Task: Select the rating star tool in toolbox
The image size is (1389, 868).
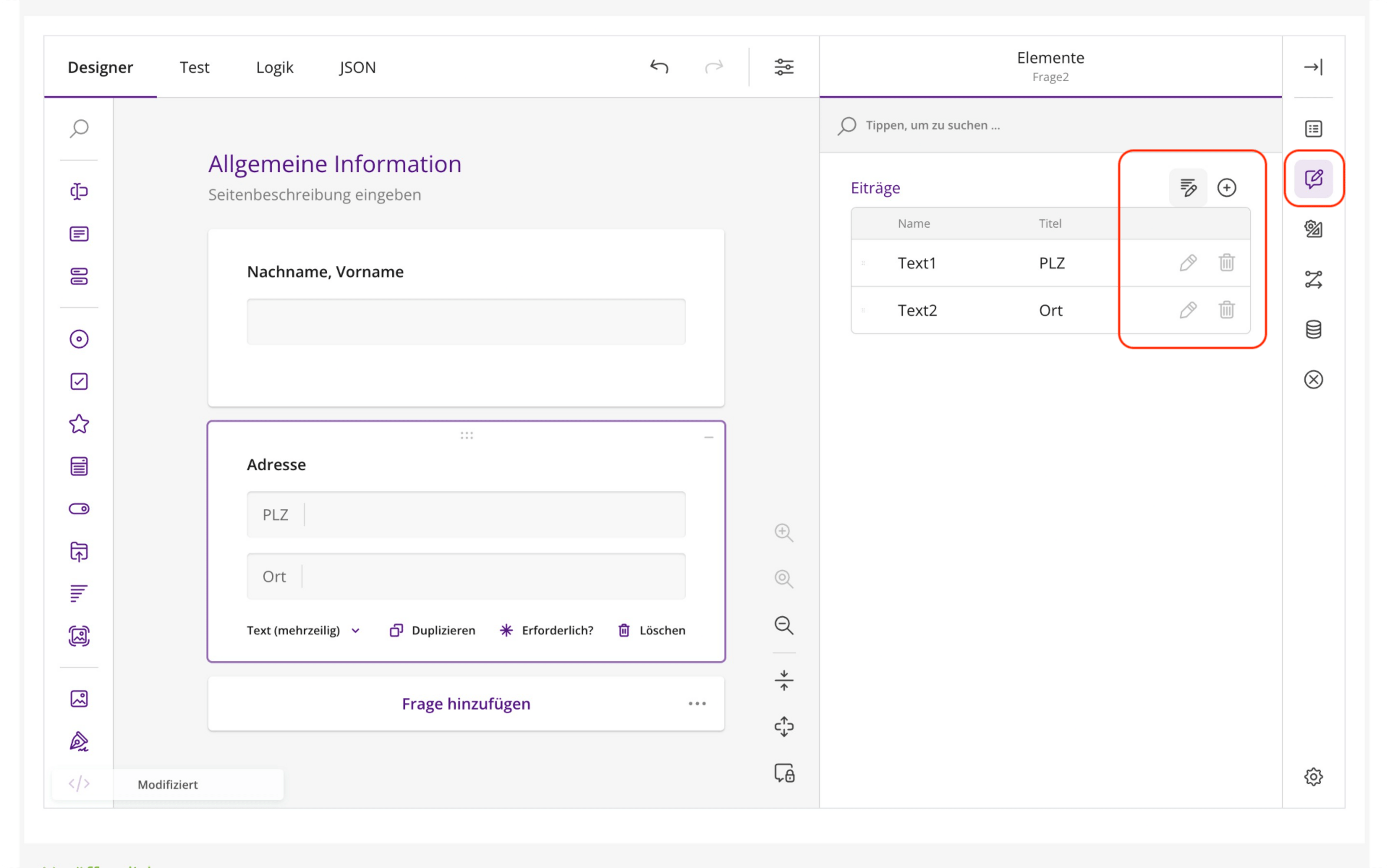Action: point(79,424)
